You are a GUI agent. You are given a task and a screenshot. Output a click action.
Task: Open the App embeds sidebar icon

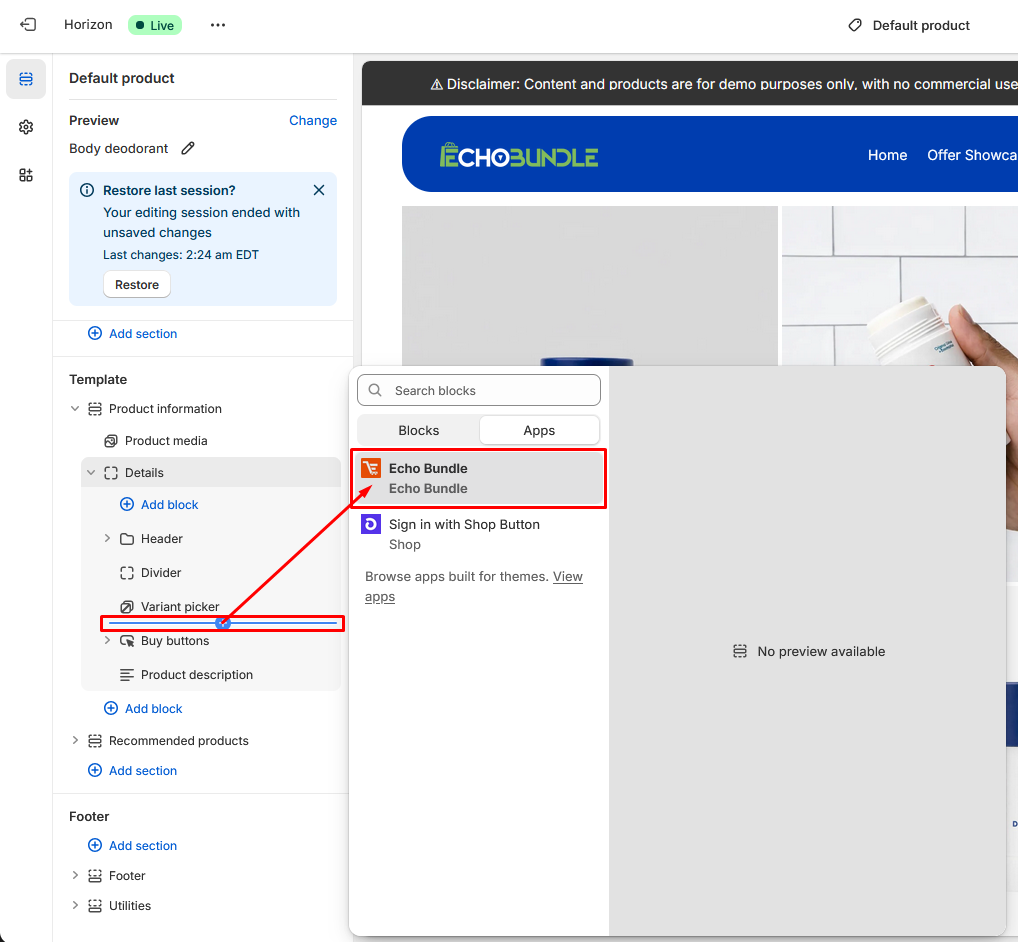[26, 175]
